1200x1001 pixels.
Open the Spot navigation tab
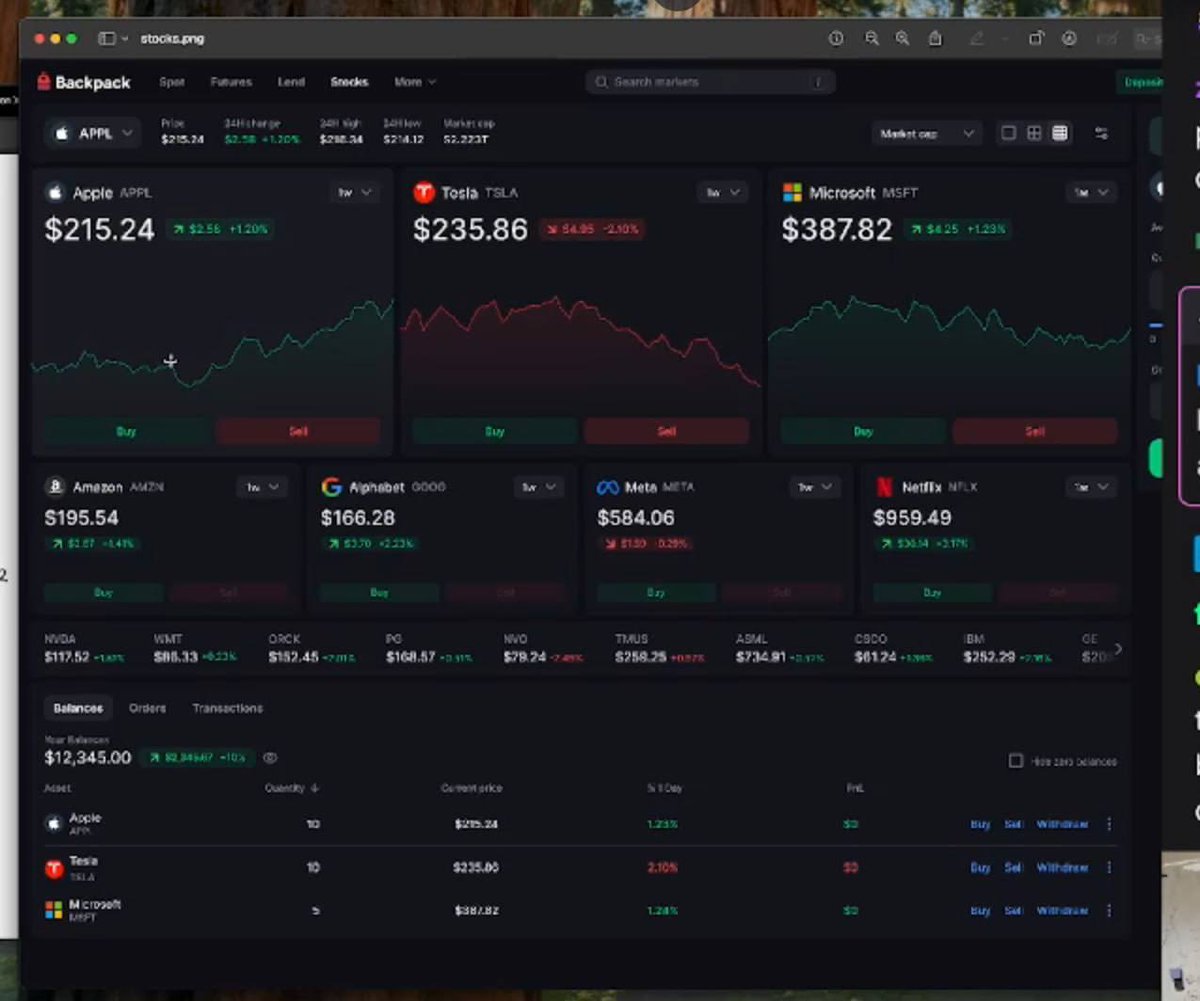(172, 82)
